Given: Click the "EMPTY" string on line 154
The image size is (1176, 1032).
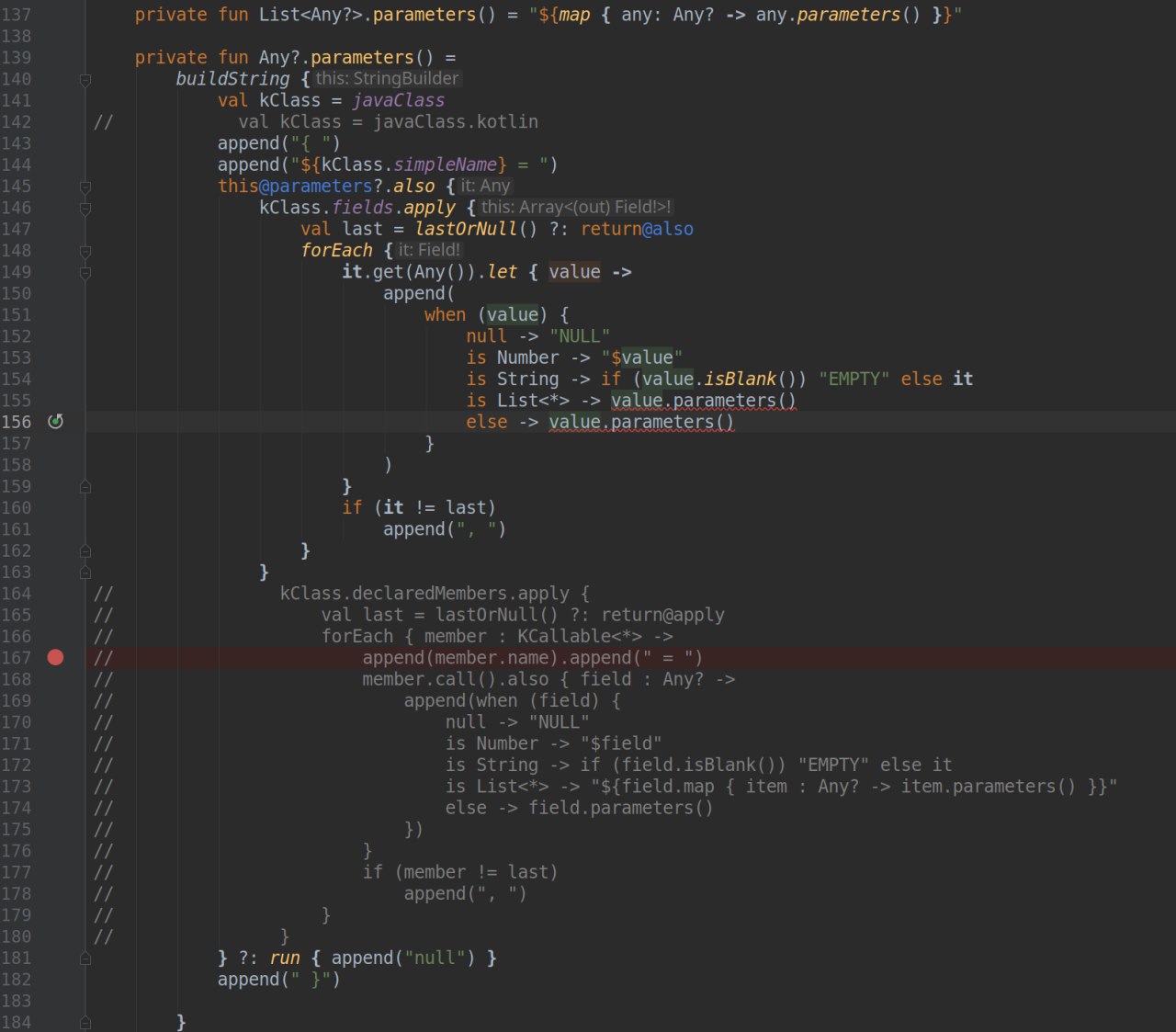Looking at the screenshot, I should tap(854, 379).
